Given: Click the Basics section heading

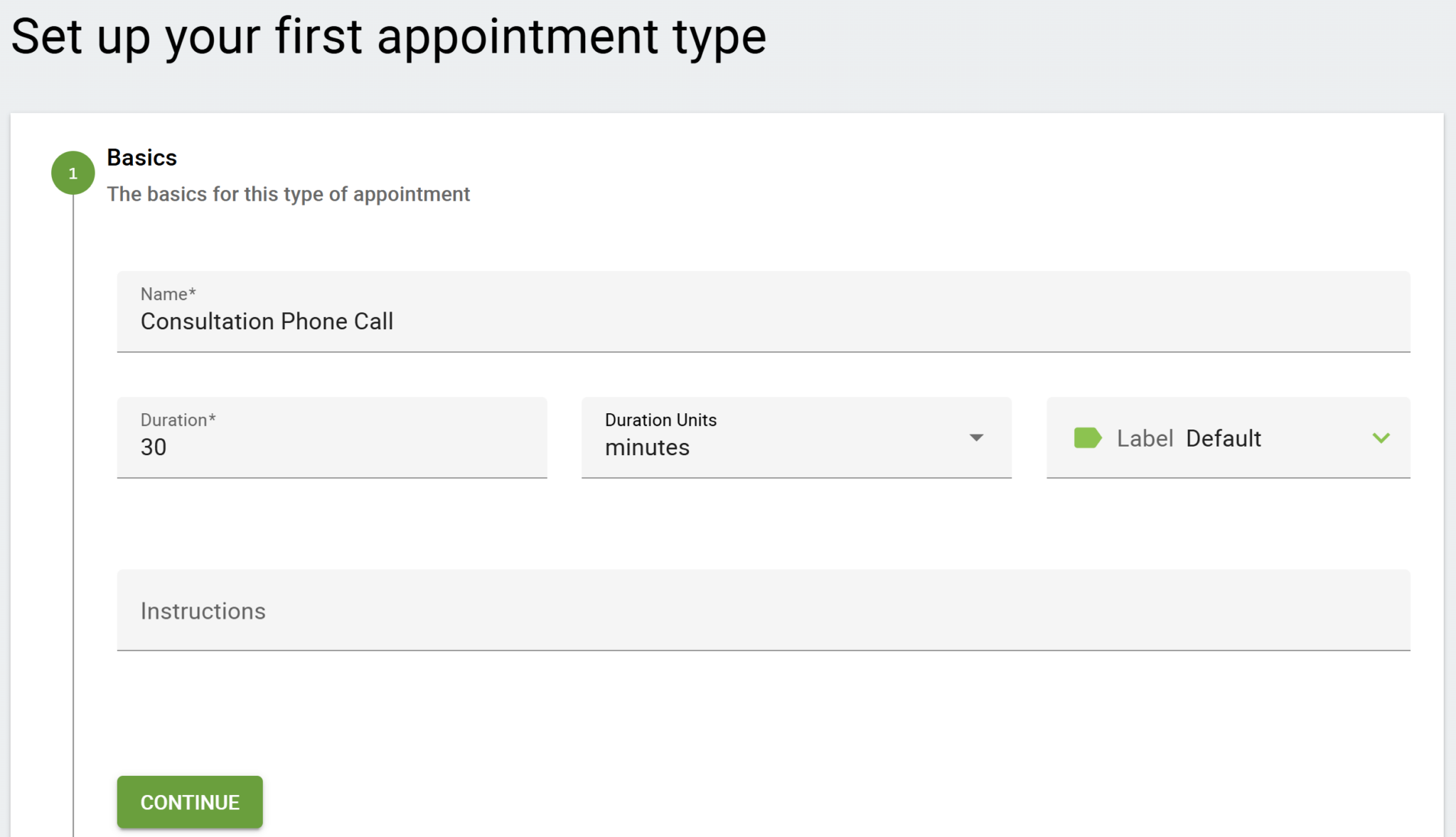Looking at the screenshot, I should 141,158.
